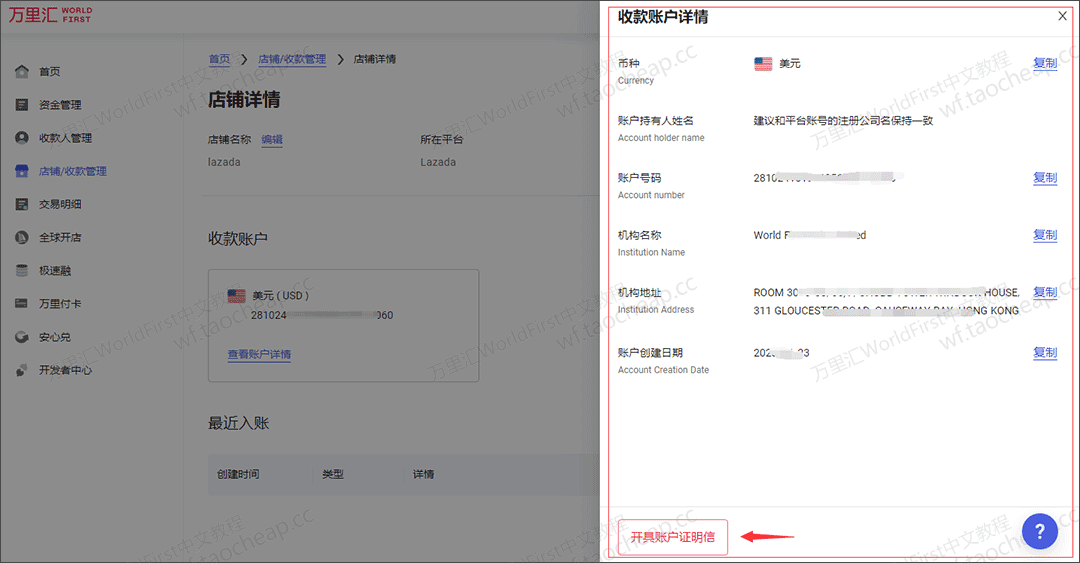Copy the institution name with 复制

tap(1045, 235)
